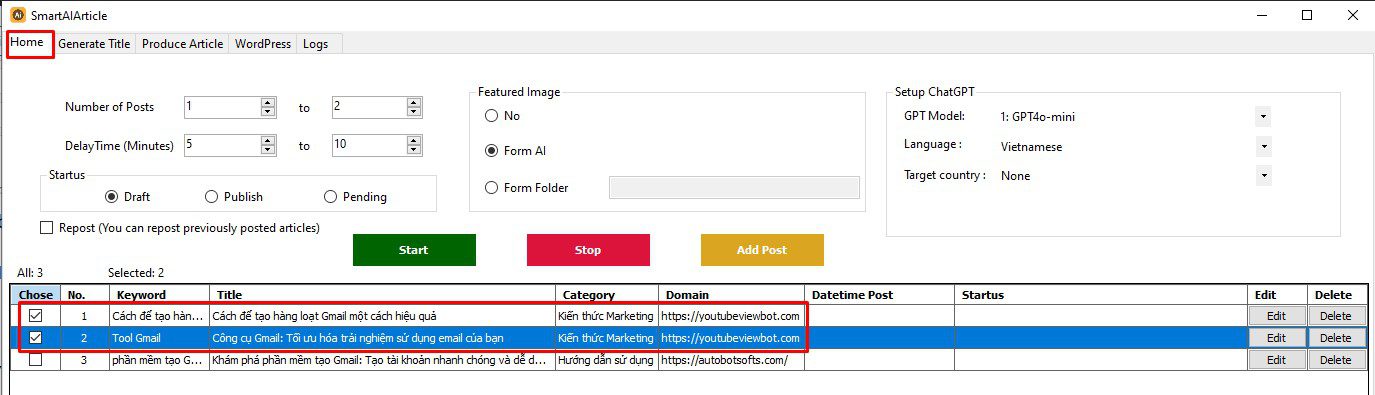Click the Form Folder path field
Image resolution: width=1375 pixels, height=395 pixels.
tap(734, 187)
